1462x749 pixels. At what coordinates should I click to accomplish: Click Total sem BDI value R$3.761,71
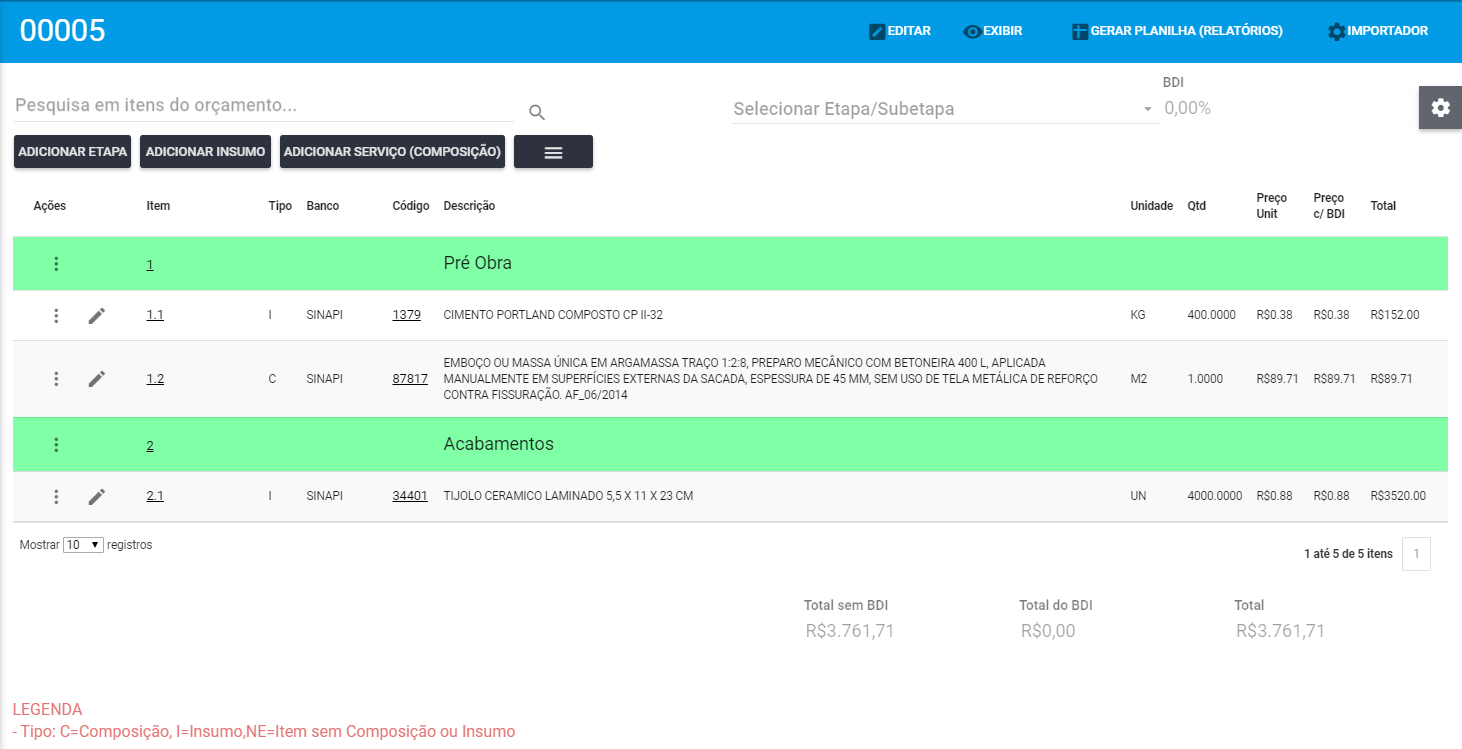tap(850, 631)
